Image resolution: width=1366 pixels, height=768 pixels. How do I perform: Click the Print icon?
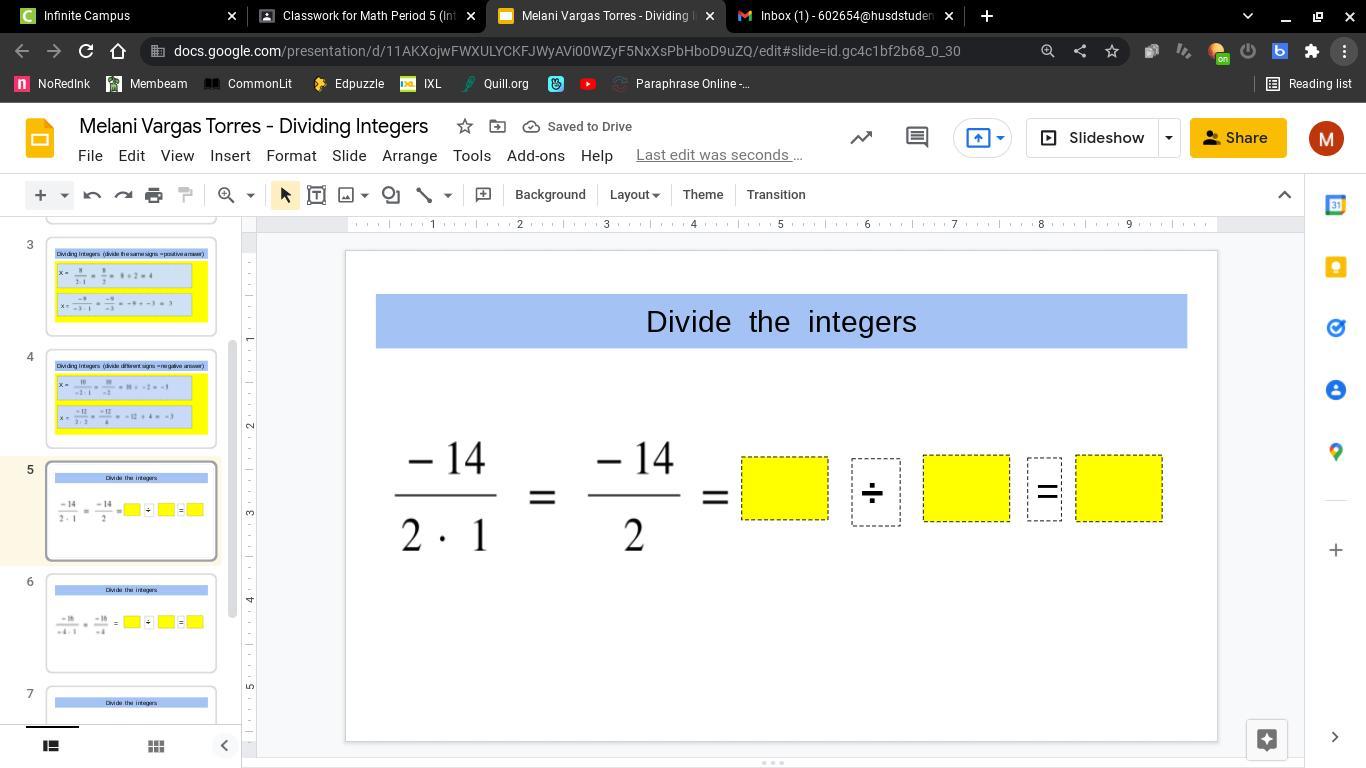(x=153, y=195)
